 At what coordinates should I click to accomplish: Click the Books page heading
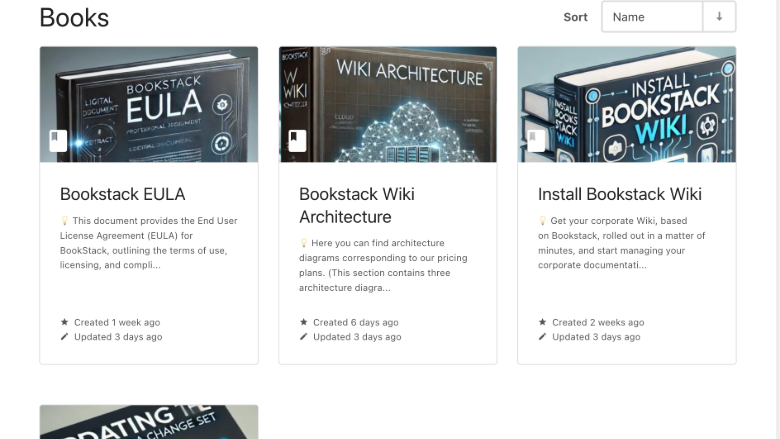click(x=74, y=18)
